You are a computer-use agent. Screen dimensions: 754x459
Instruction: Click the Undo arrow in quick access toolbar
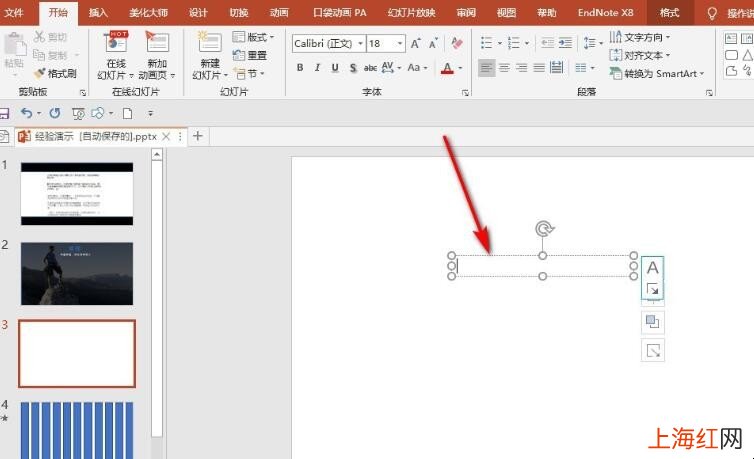27,113
